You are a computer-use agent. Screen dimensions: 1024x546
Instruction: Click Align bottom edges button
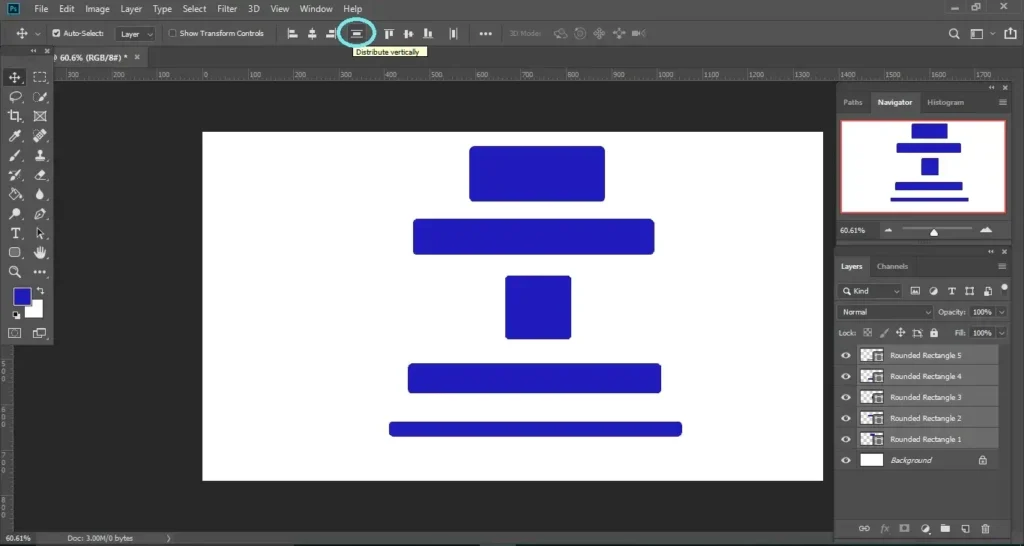[x=428, y=33]
